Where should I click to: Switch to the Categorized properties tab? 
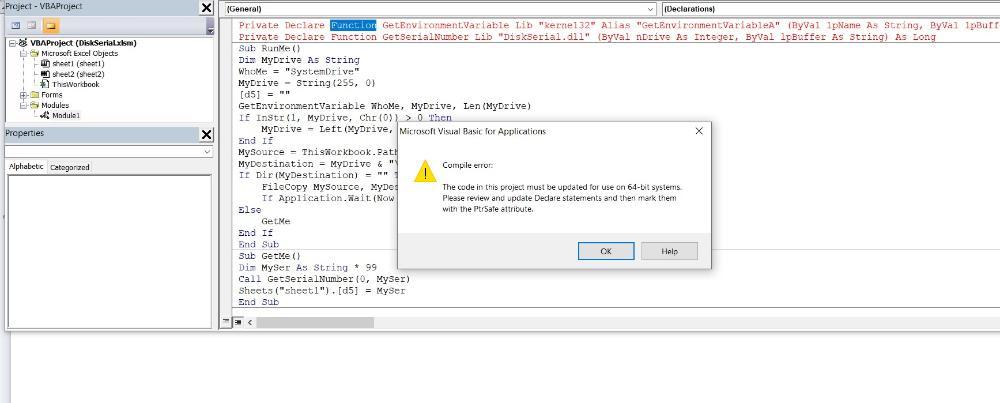(x=70, y=167)
